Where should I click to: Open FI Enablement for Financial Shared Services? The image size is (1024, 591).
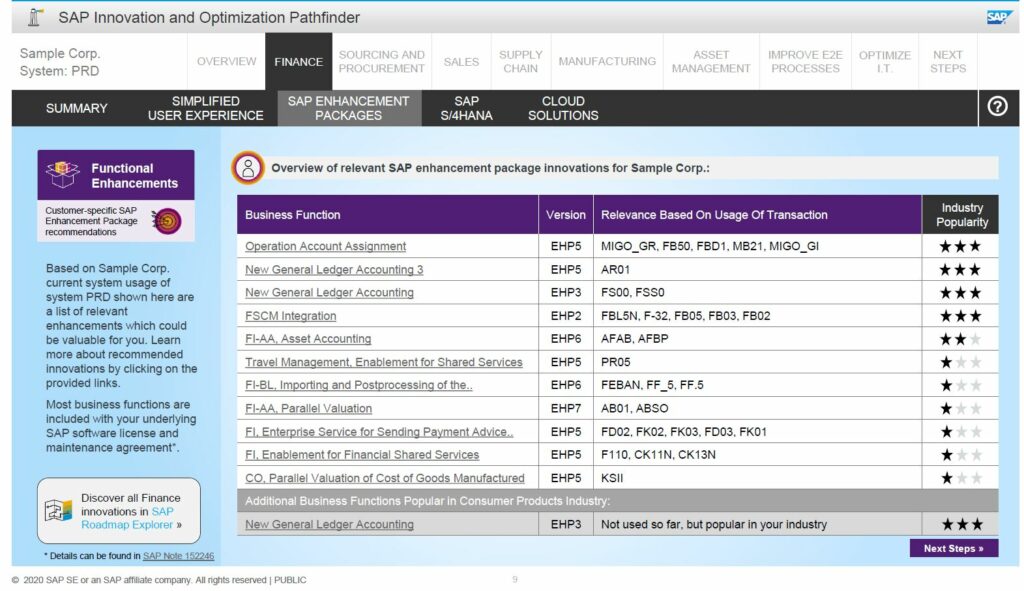click(x=362, y=455)
